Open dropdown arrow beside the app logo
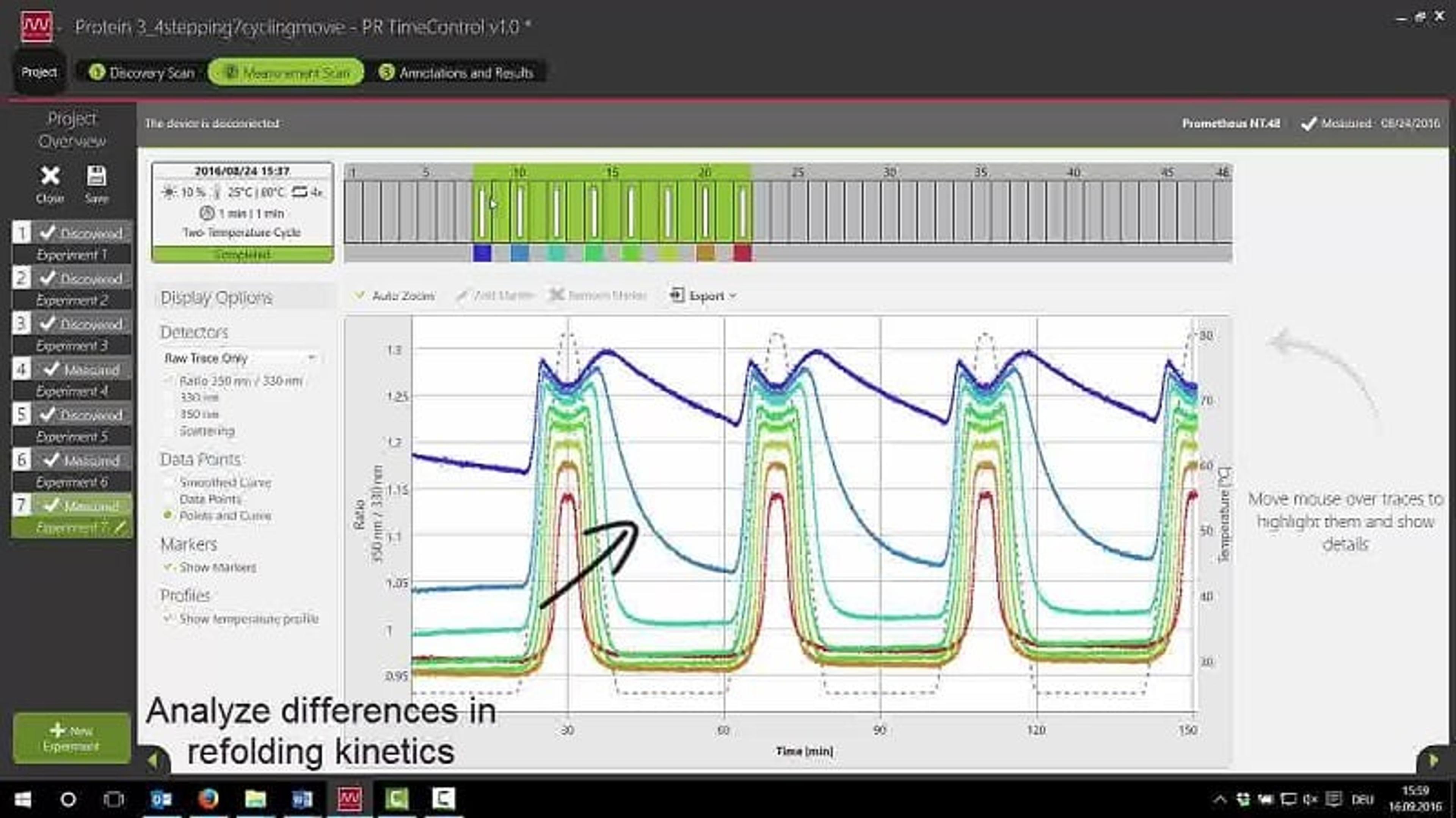The width and height of the screenshot is (1456, 818). [x=60, y=28]
